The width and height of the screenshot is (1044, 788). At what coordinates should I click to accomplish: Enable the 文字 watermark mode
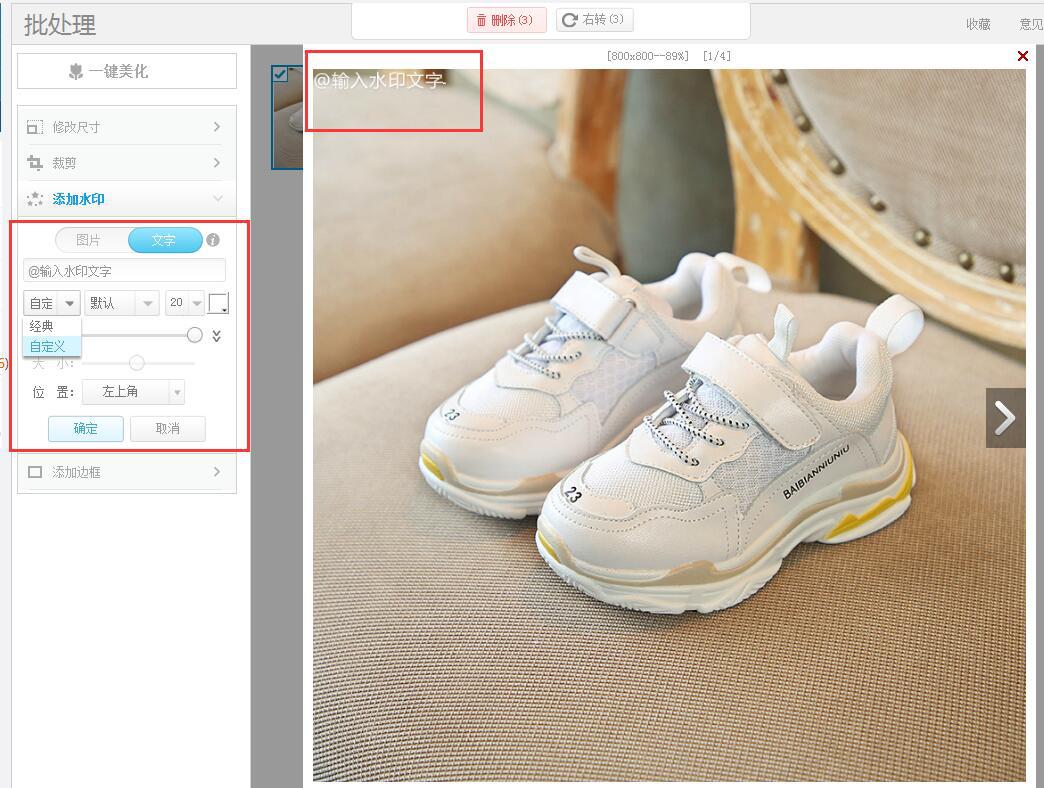pyautogui.click(x=164, y=240)
